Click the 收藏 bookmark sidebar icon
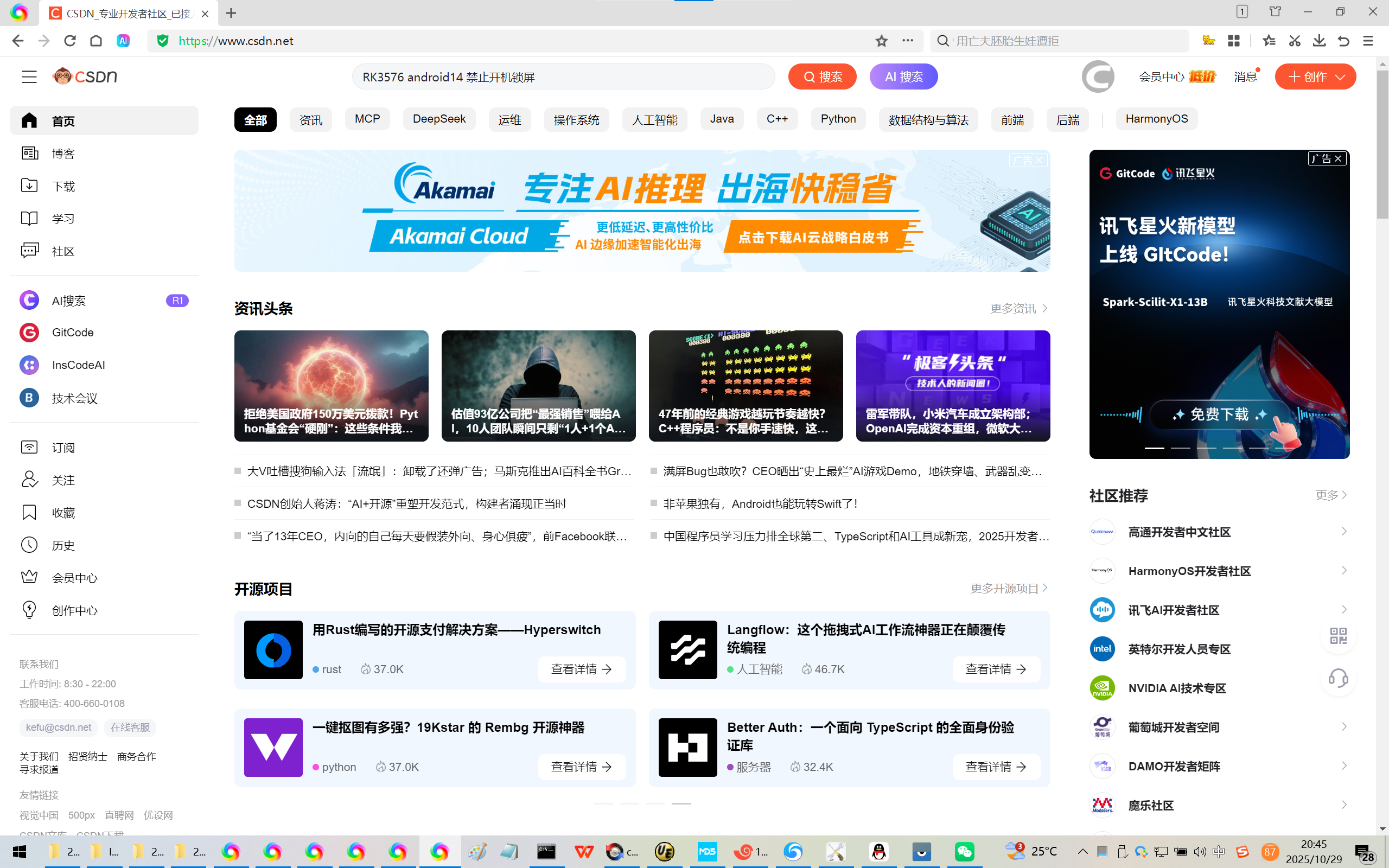 click(x=29, y=513)
